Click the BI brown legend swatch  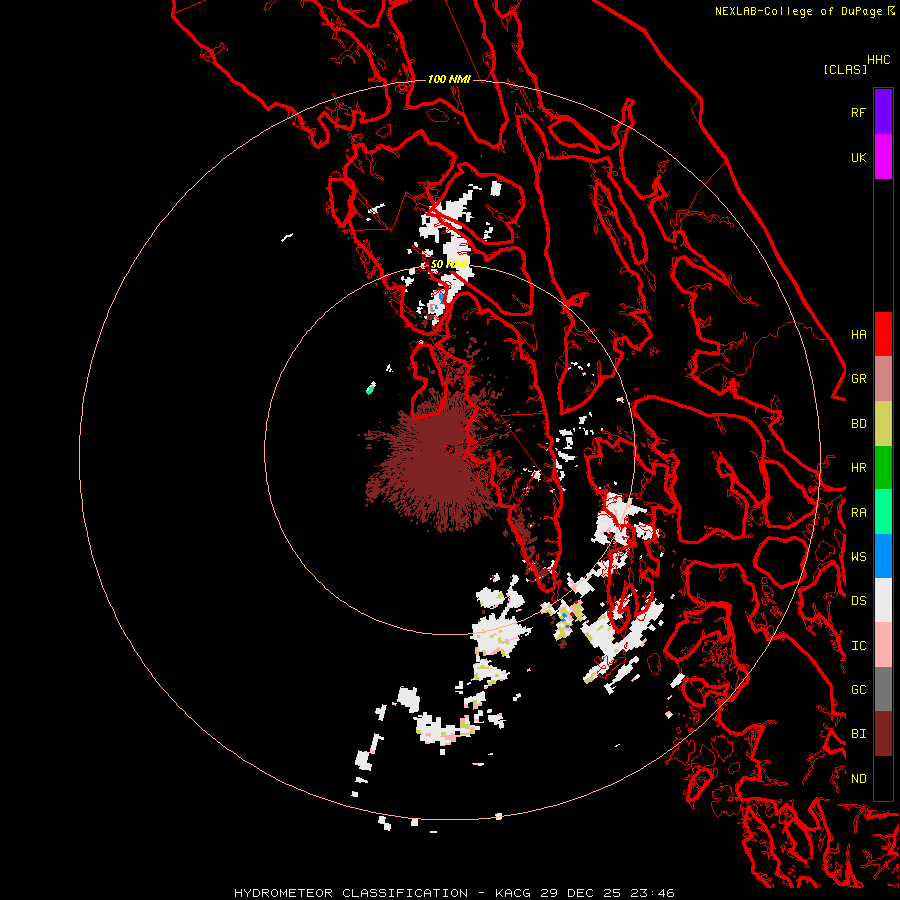point(883,734)
